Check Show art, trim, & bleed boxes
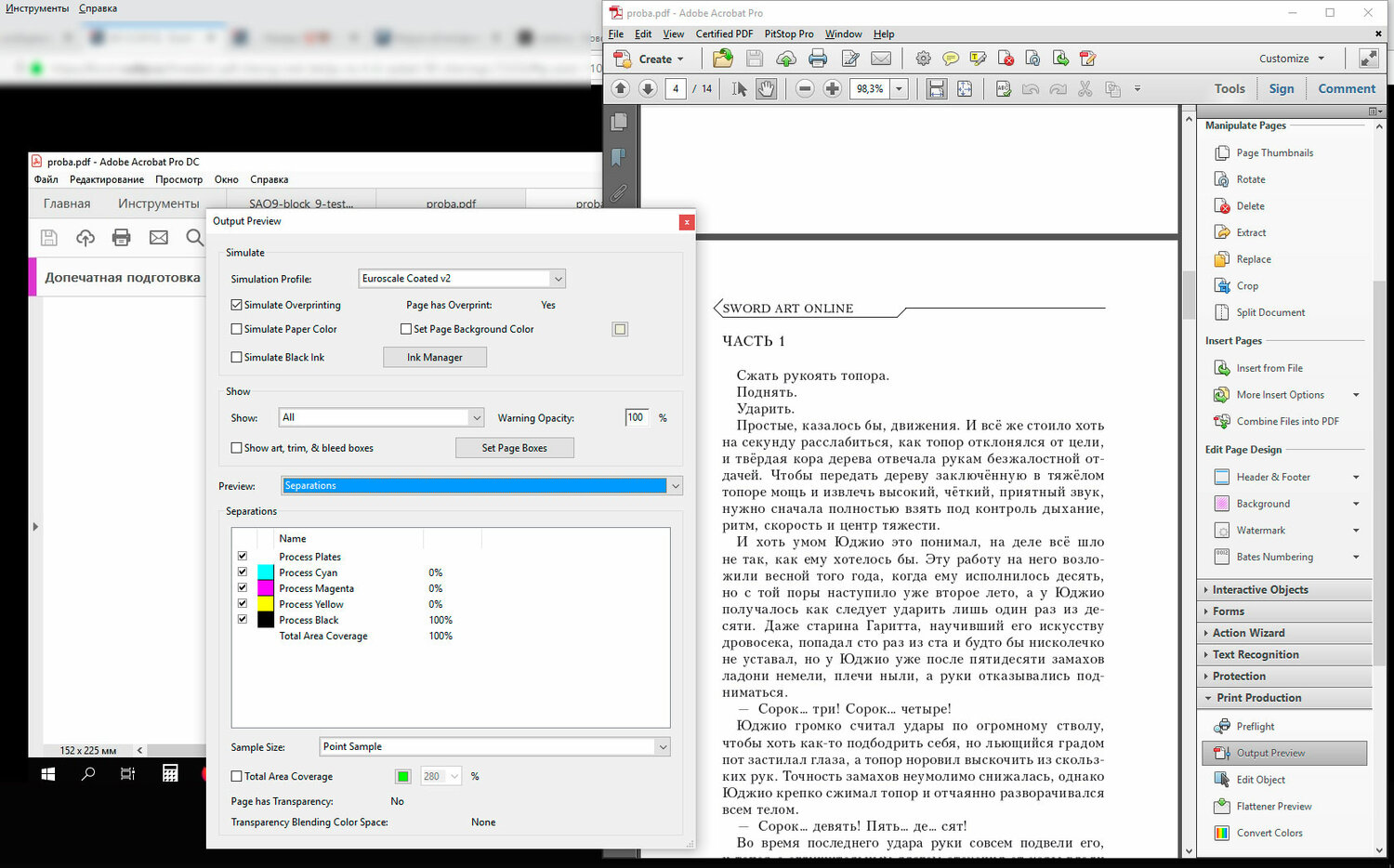The width and height of the screenshot is (1394, 868). pyautogui.click(x=236, y=448)
